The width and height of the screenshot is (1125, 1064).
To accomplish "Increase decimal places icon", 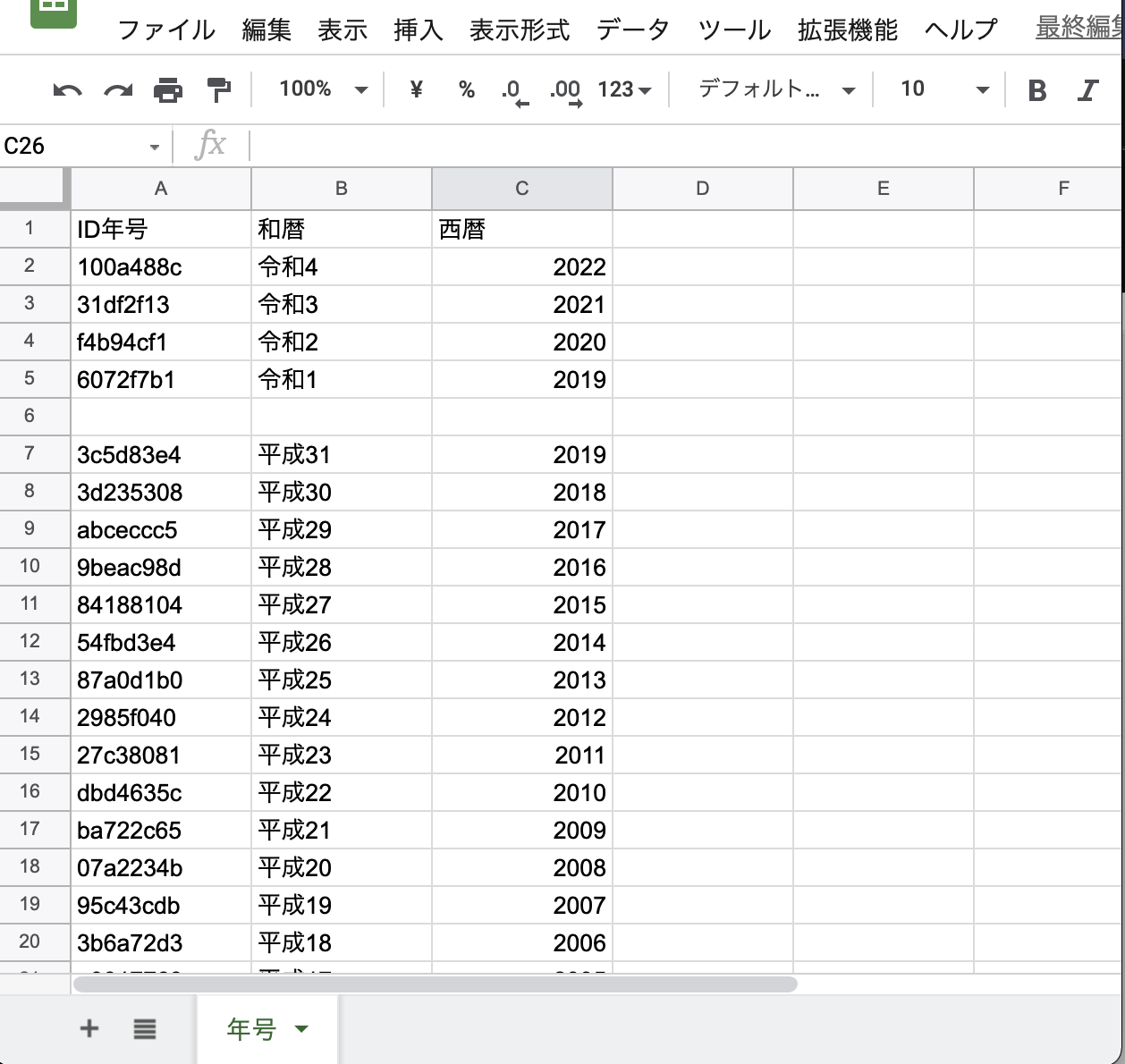I will point(565,90).
